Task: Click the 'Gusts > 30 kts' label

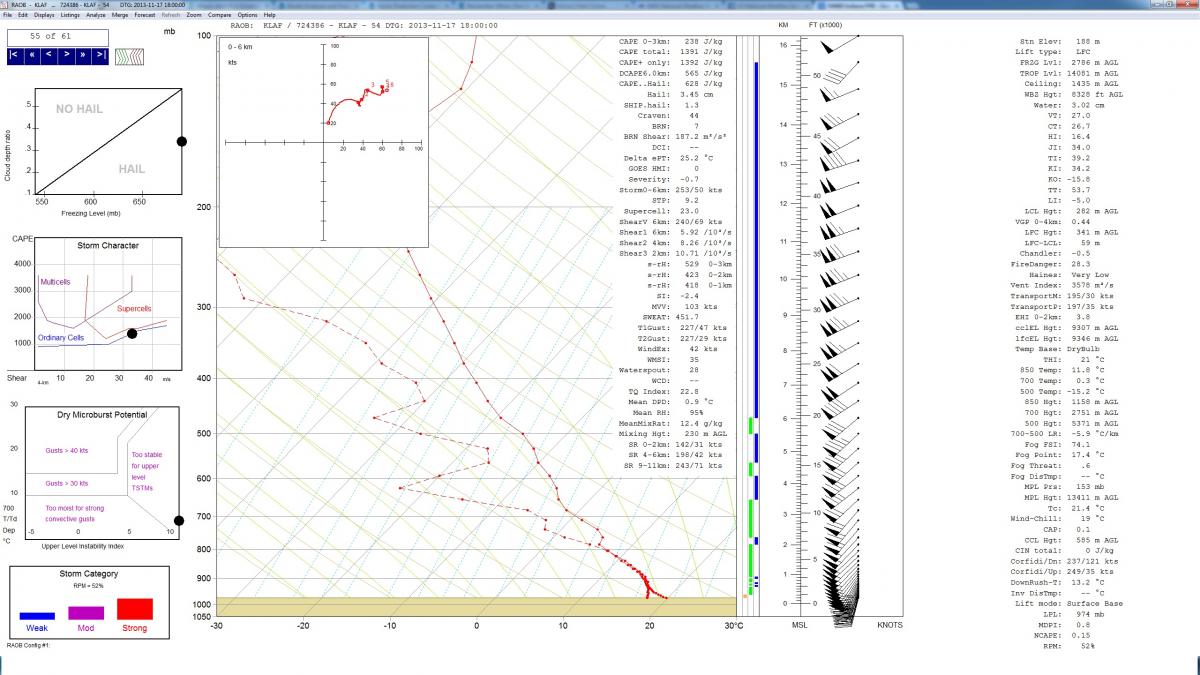Action: click(67, 483)
